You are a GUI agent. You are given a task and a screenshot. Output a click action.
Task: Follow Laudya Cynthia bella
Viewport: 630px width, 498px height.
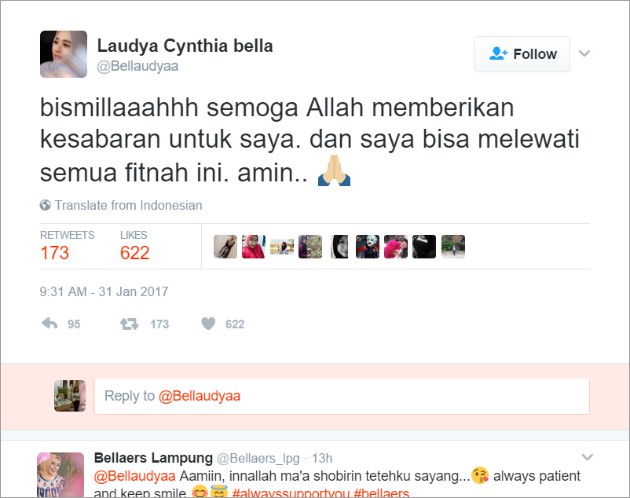coord(522,54)
